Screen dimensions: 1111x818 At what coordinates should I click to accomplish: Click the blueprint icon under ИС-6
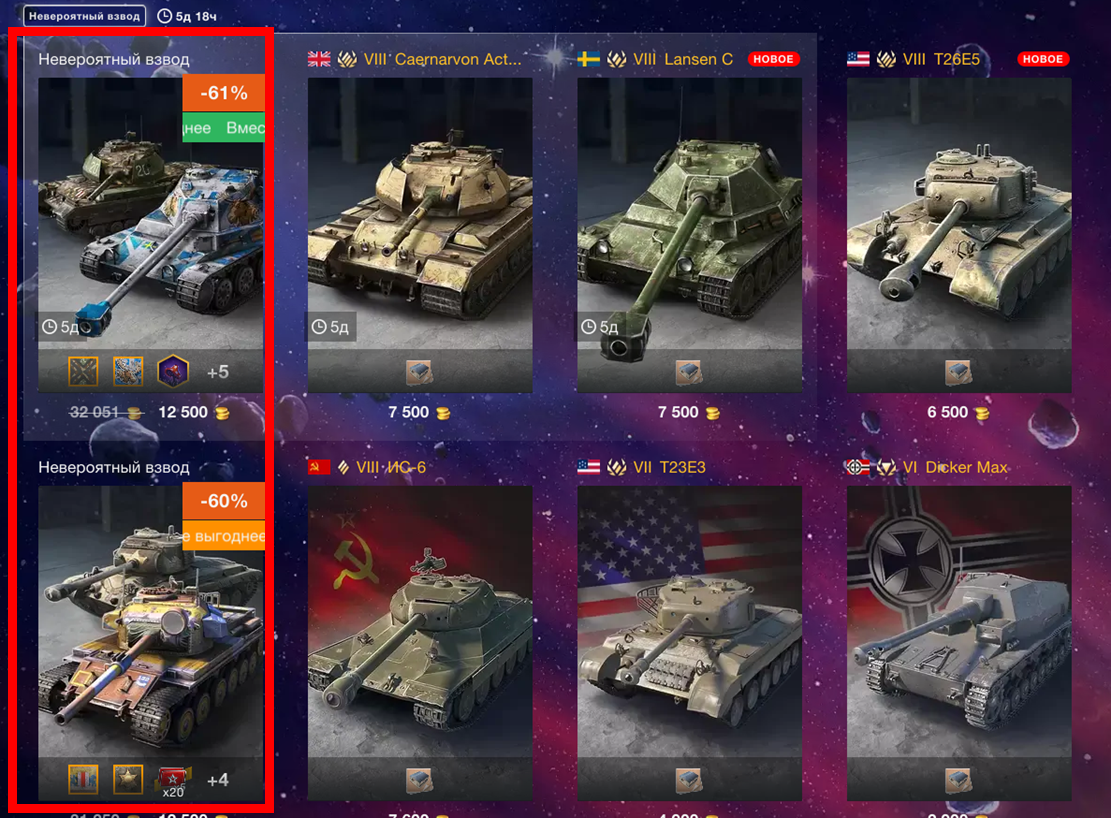419,780
